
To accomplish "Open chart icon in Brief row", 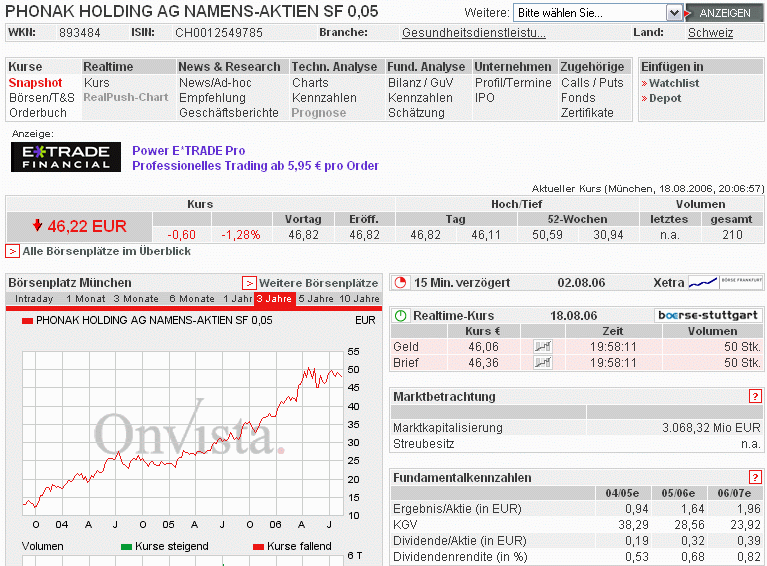I will tap(542, 362).
